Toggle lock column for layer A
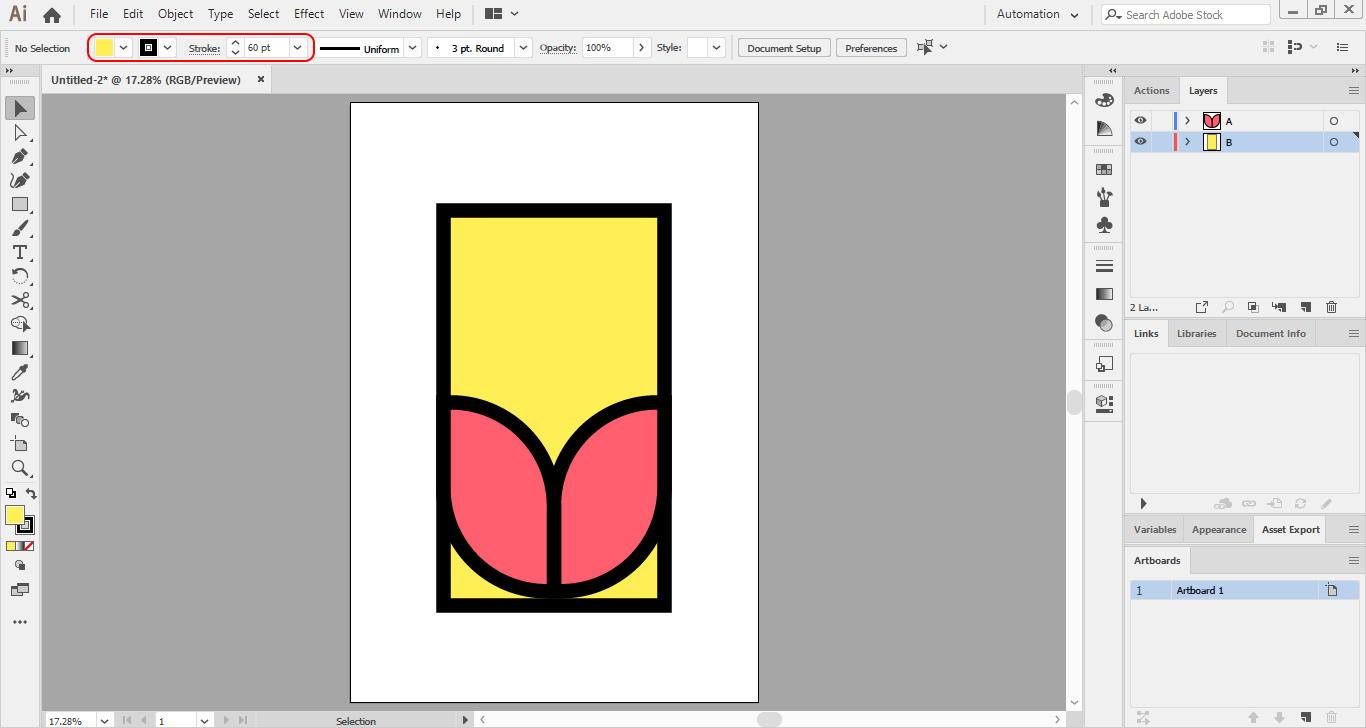Screen dimensions: 1366x728 coord(1161,121)
